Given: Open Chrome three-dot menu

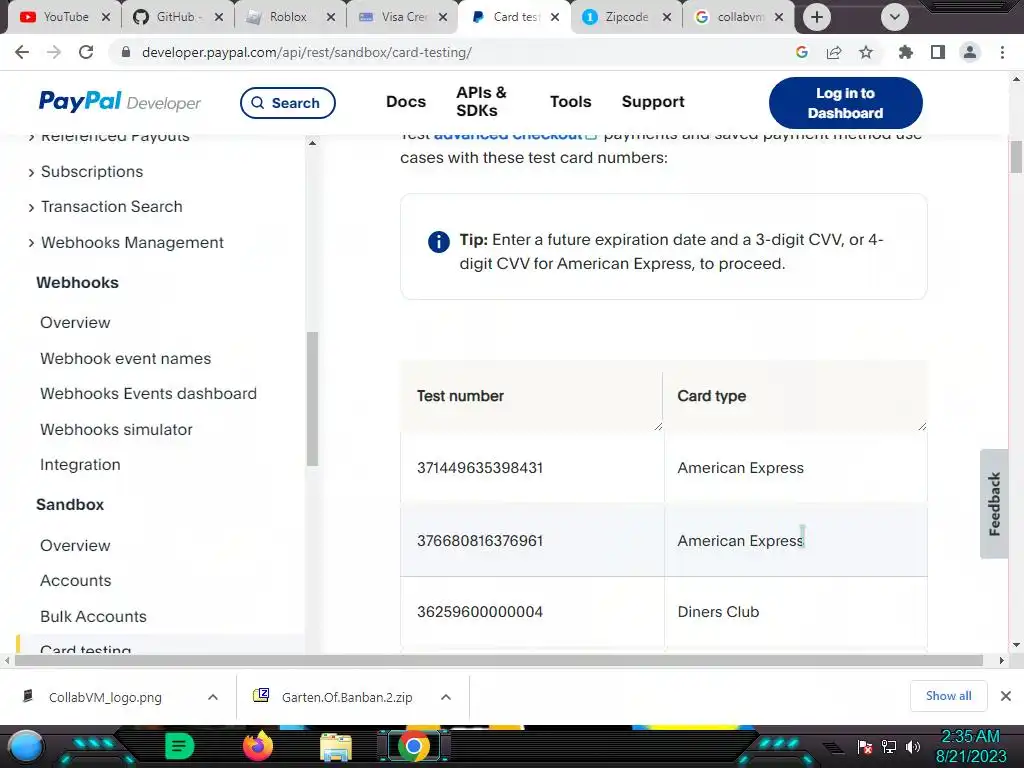Looking at the screenshot, I should coord(1002,52).
